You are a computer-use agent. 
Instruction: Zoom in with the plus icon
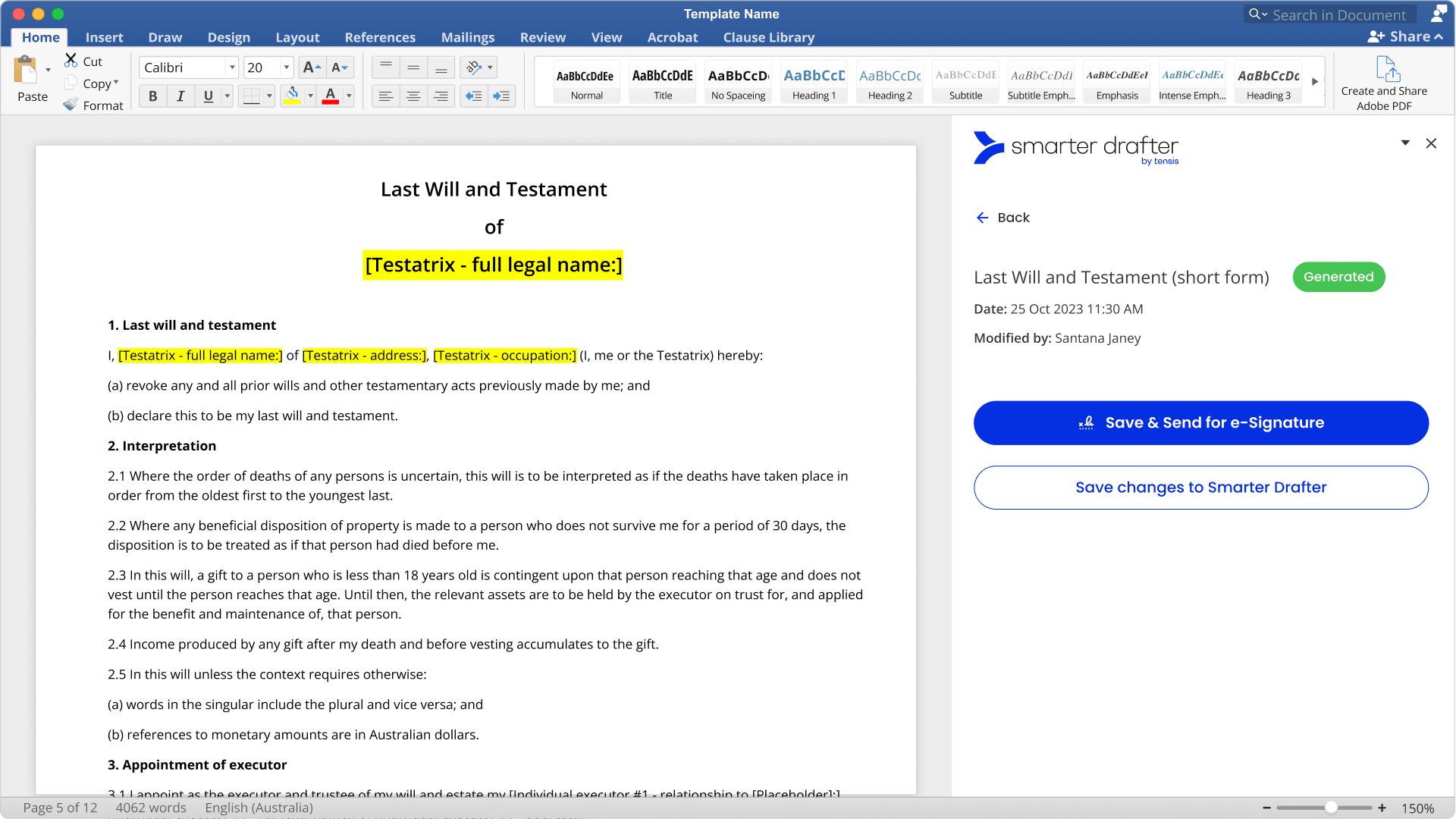tap(1382, 808)
